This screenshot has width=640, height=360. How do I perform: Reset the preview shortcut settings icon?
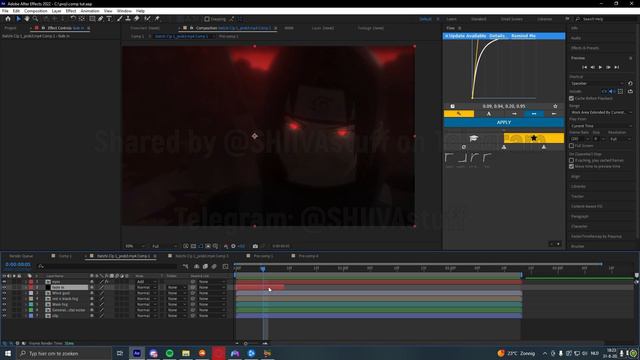630,83
